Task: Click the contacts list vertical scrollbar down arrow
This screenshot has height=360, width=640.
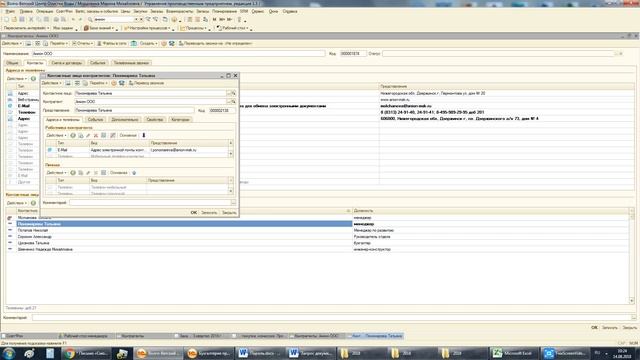Action: tap(631, 300)
